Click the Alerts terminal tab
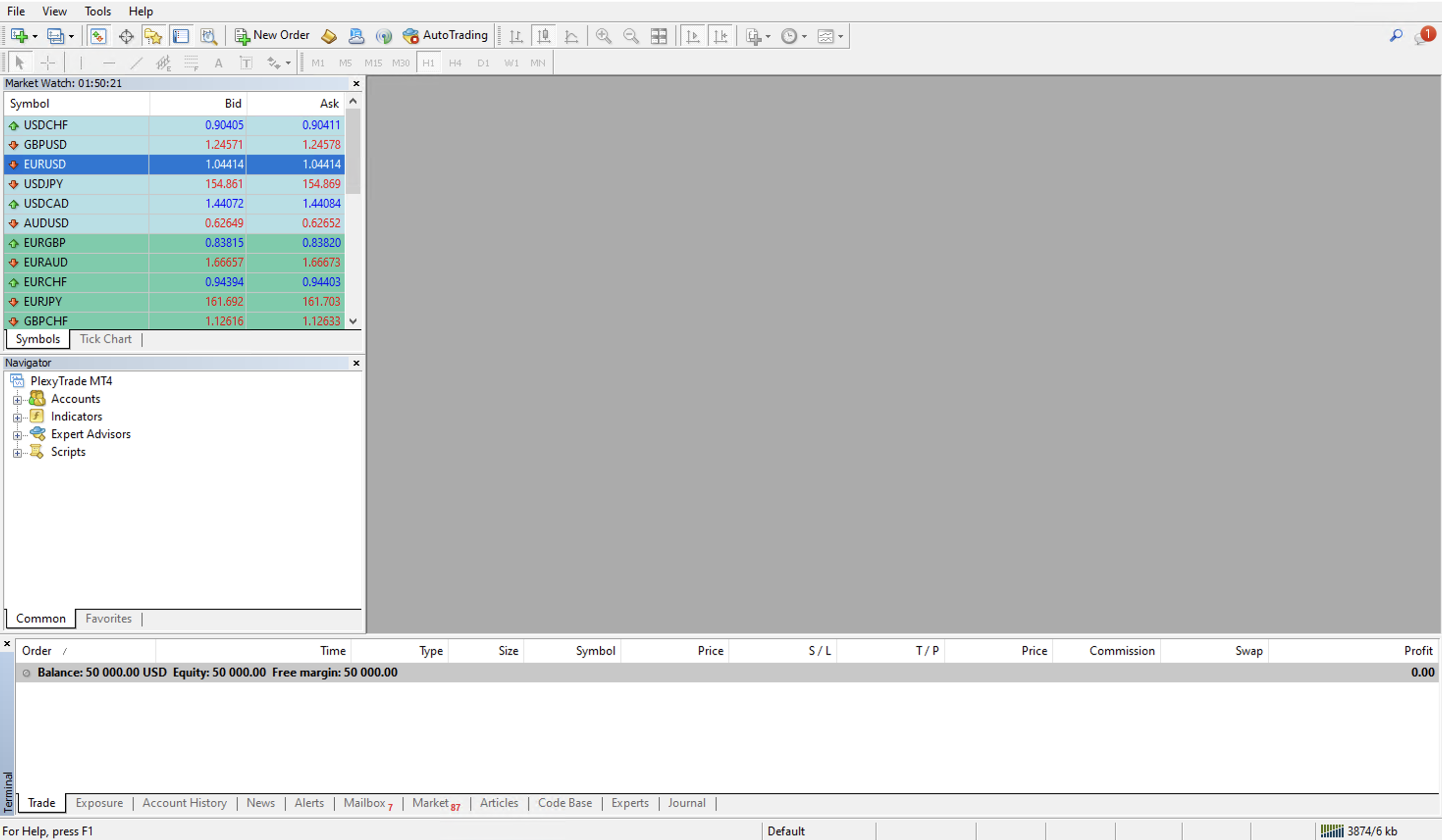 pos(308,803)
